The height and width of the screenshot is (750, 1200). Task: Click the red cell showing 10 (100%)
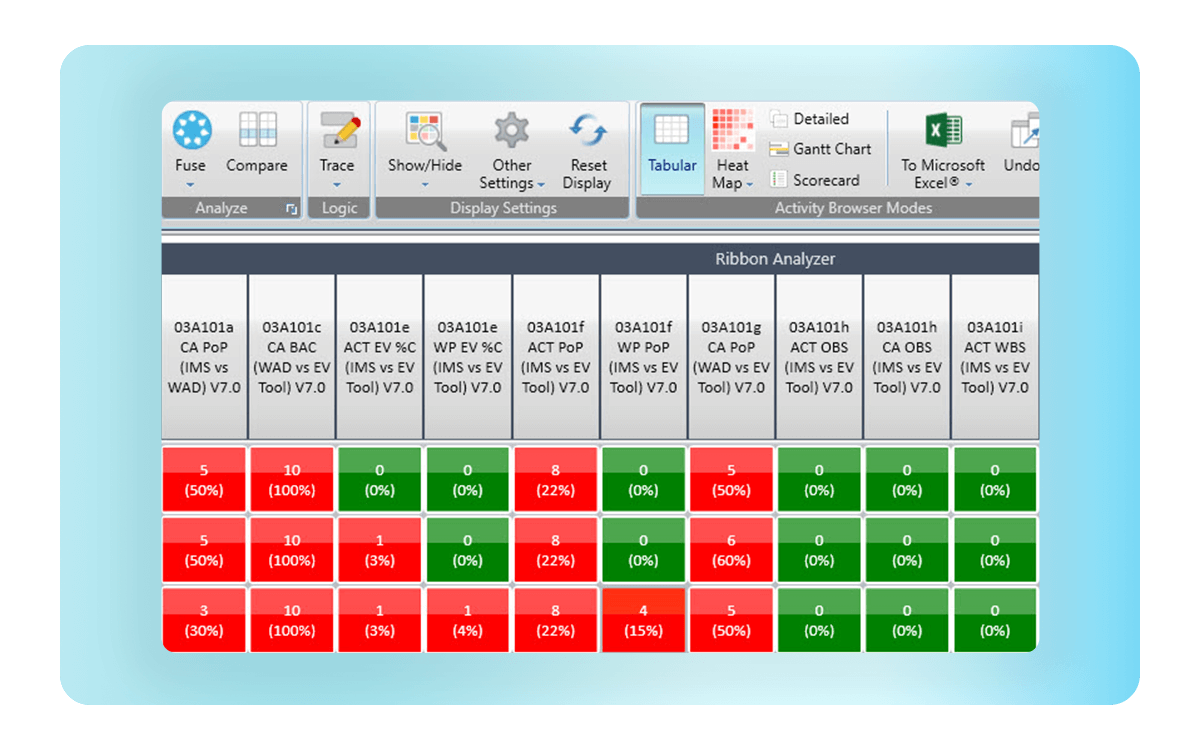291,479
